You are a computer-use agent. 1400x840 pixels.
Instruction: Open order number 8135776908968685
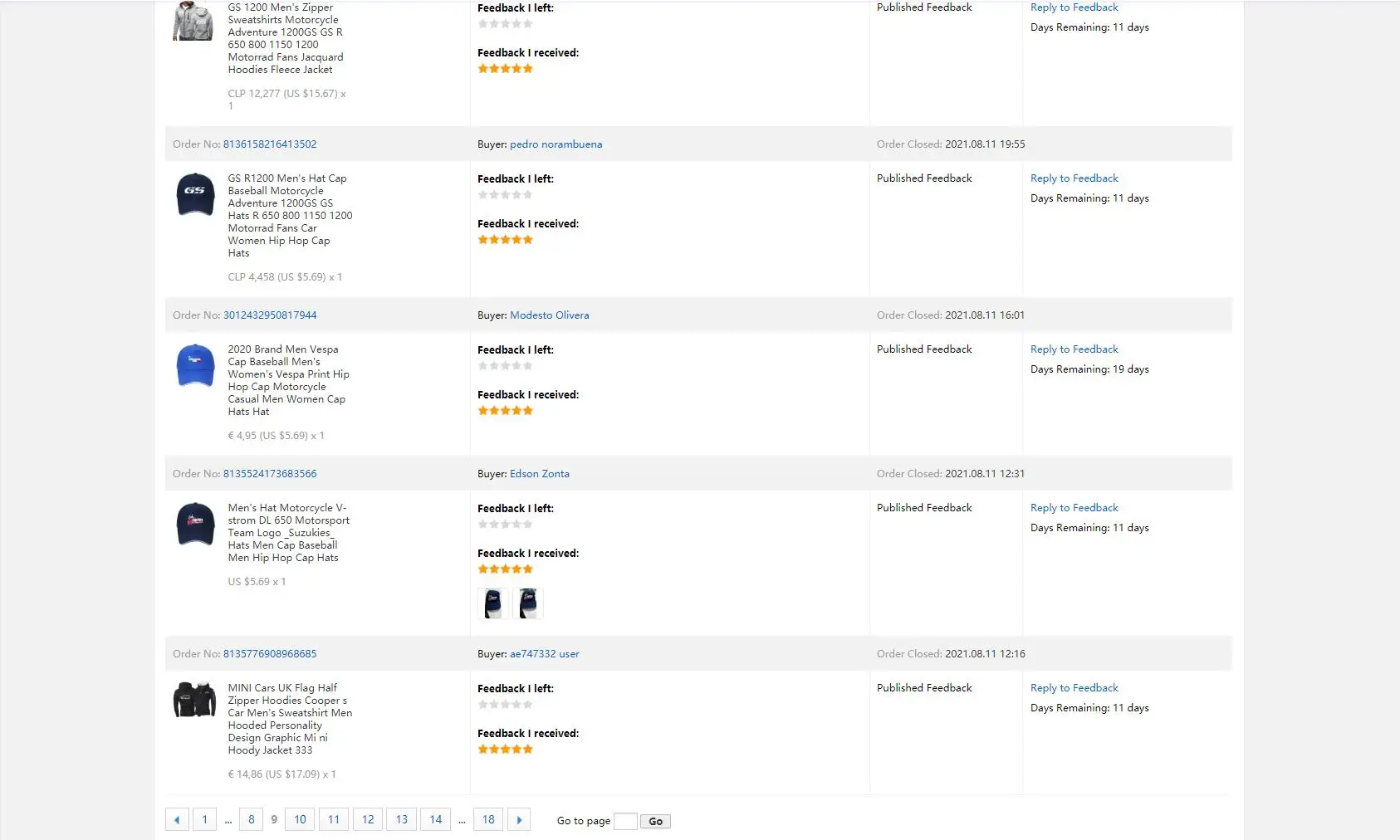coord(270,654)
